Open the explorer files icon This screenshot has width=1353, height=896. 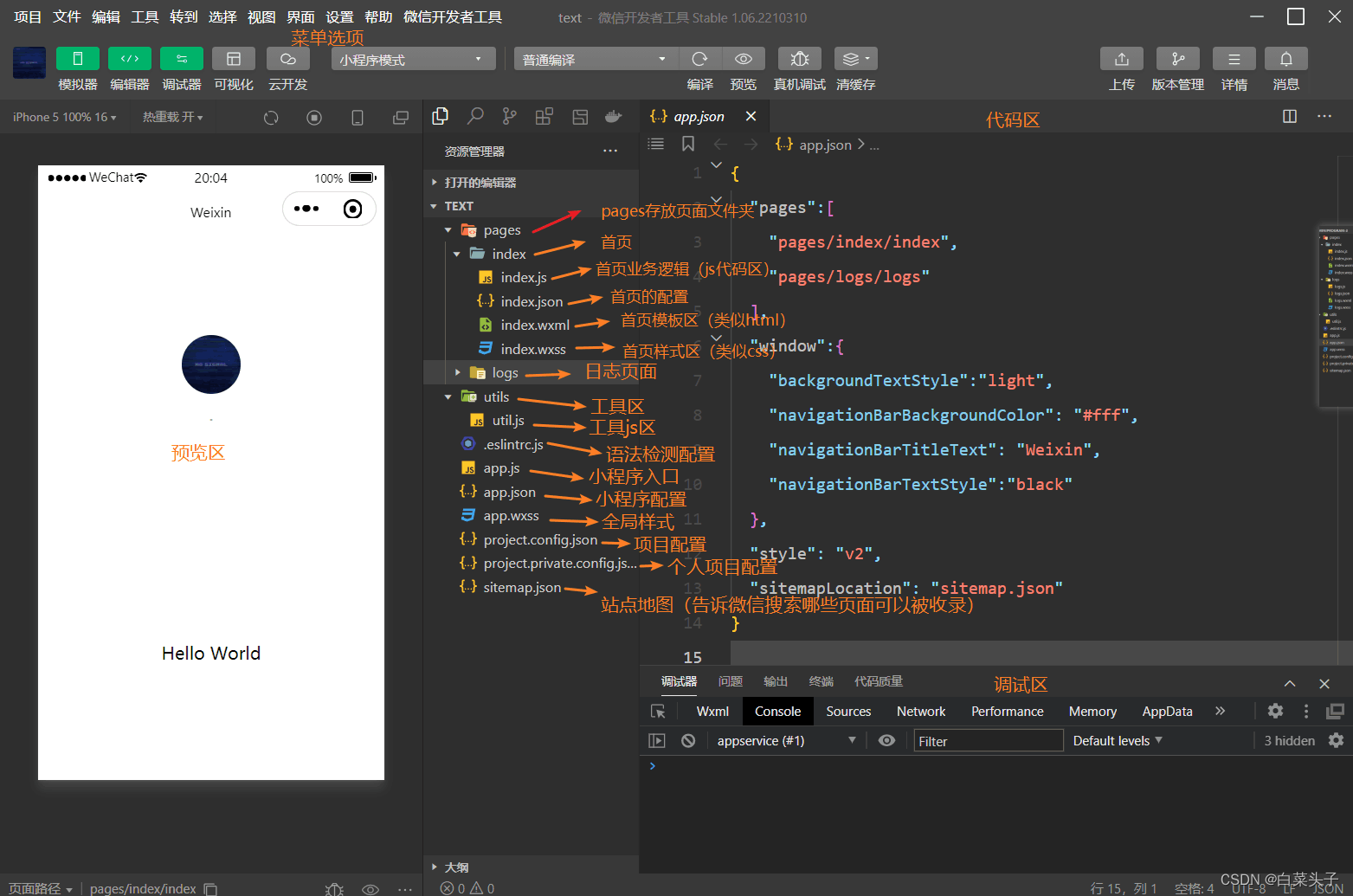[x=441, y=116]
